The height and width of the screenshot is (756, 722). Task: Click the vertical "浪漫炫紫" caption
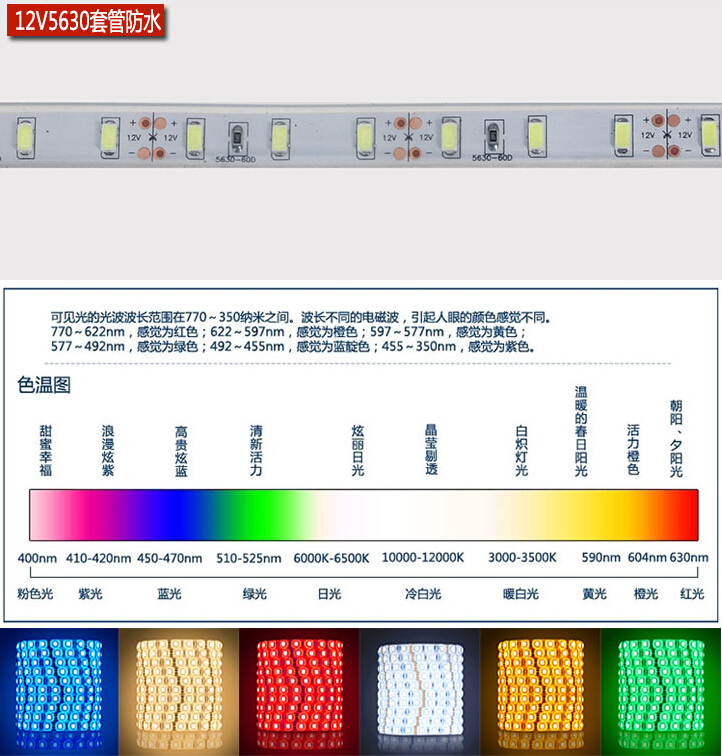108,450
